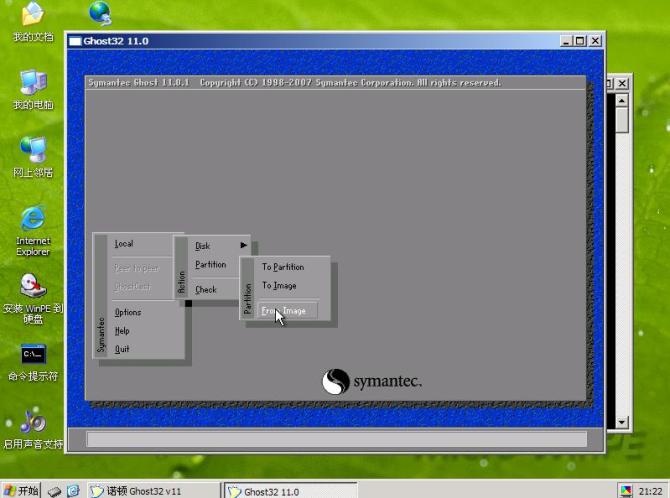
Task: Launch Internet Explorer from the desktop
Action: [x=33, y=230]
